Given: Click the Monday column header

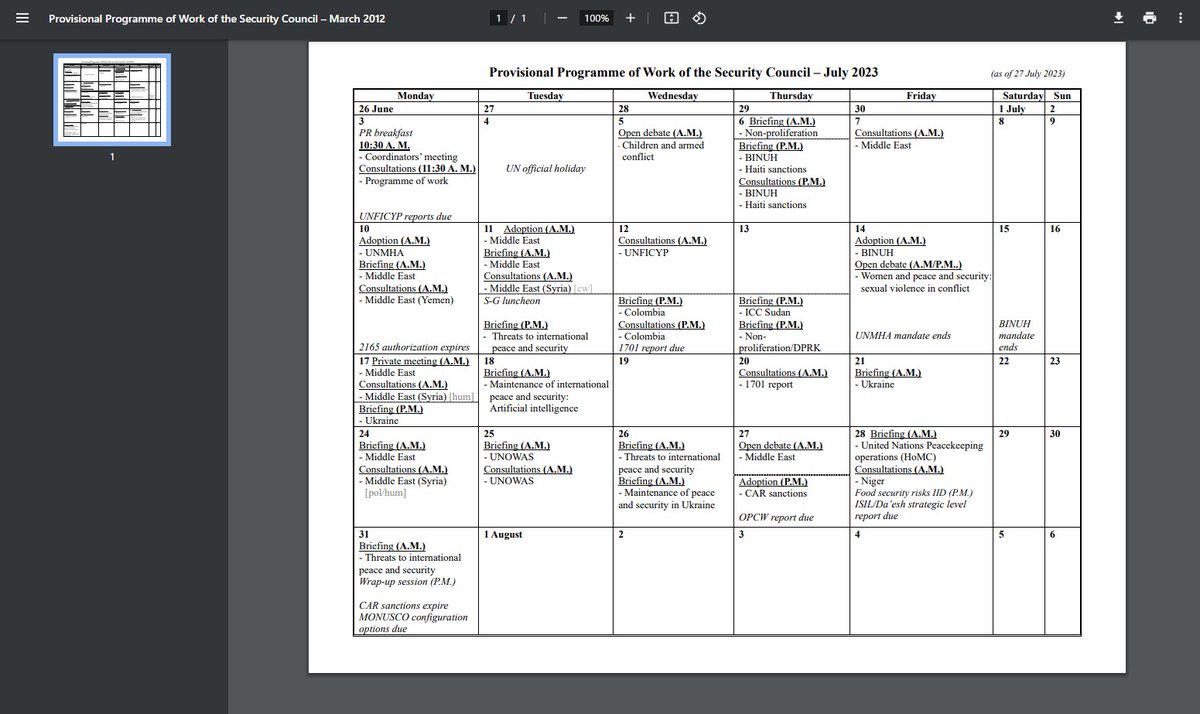Looking at the screenshot, I should (415, 96).
